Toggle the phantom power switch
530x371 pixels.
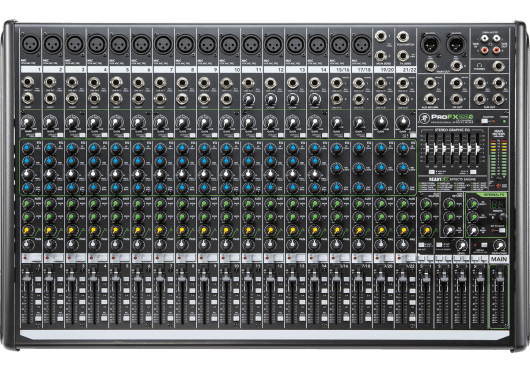pyautogui.click(x=486, y=121)
